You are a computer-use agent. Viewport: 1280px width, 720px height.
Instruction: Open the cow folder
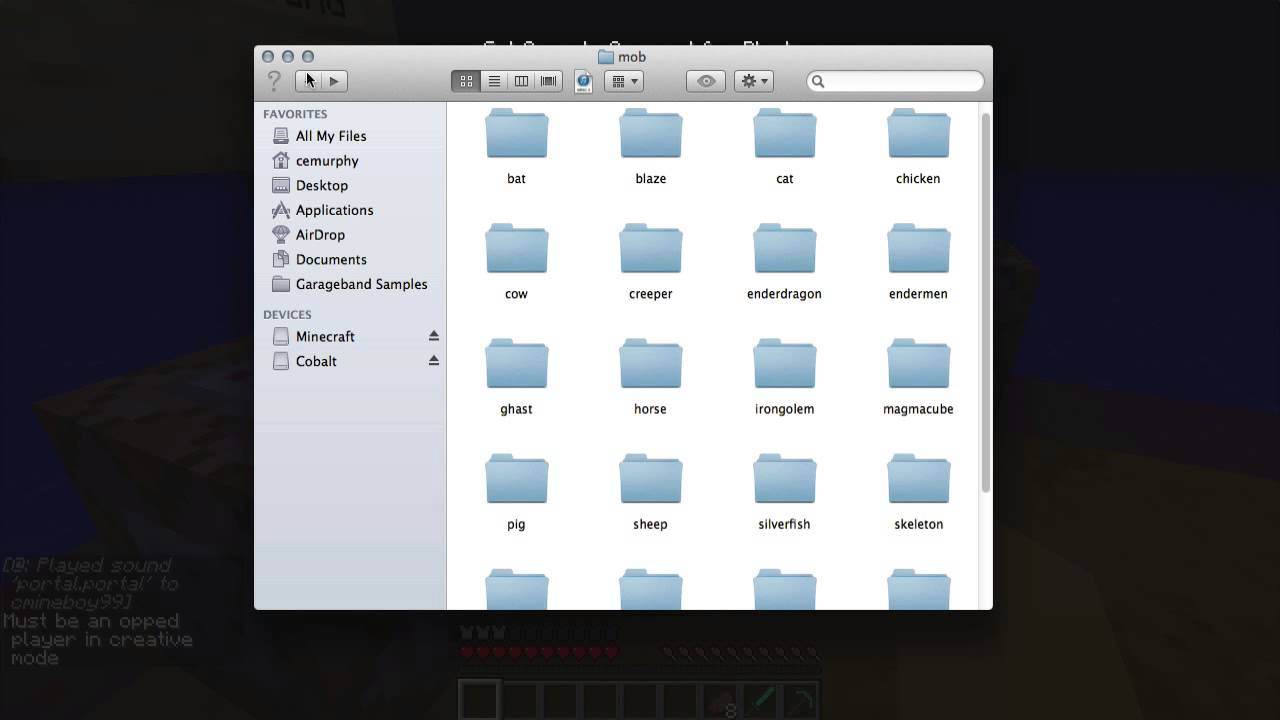[x=516, y=249]
